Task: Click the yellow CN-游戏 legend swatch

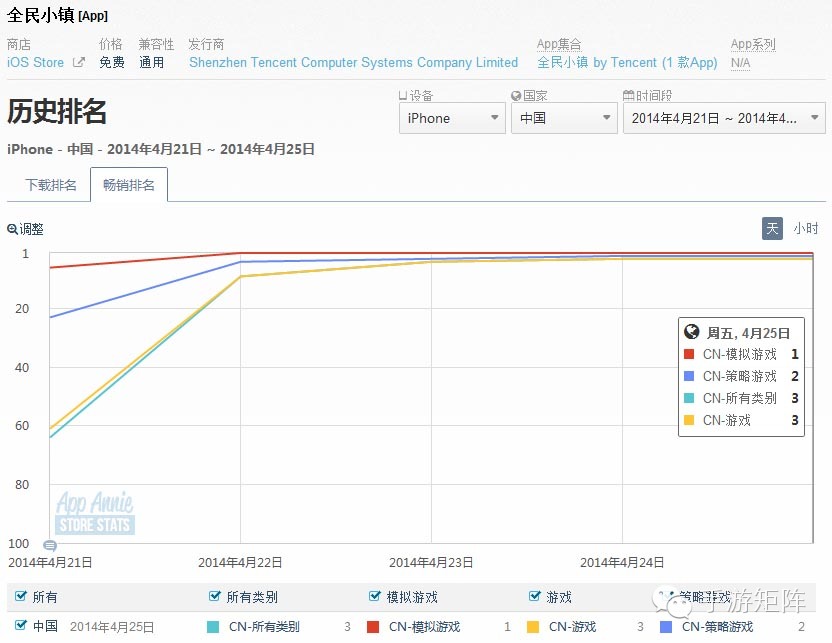Action: click(x=533, y=627)
